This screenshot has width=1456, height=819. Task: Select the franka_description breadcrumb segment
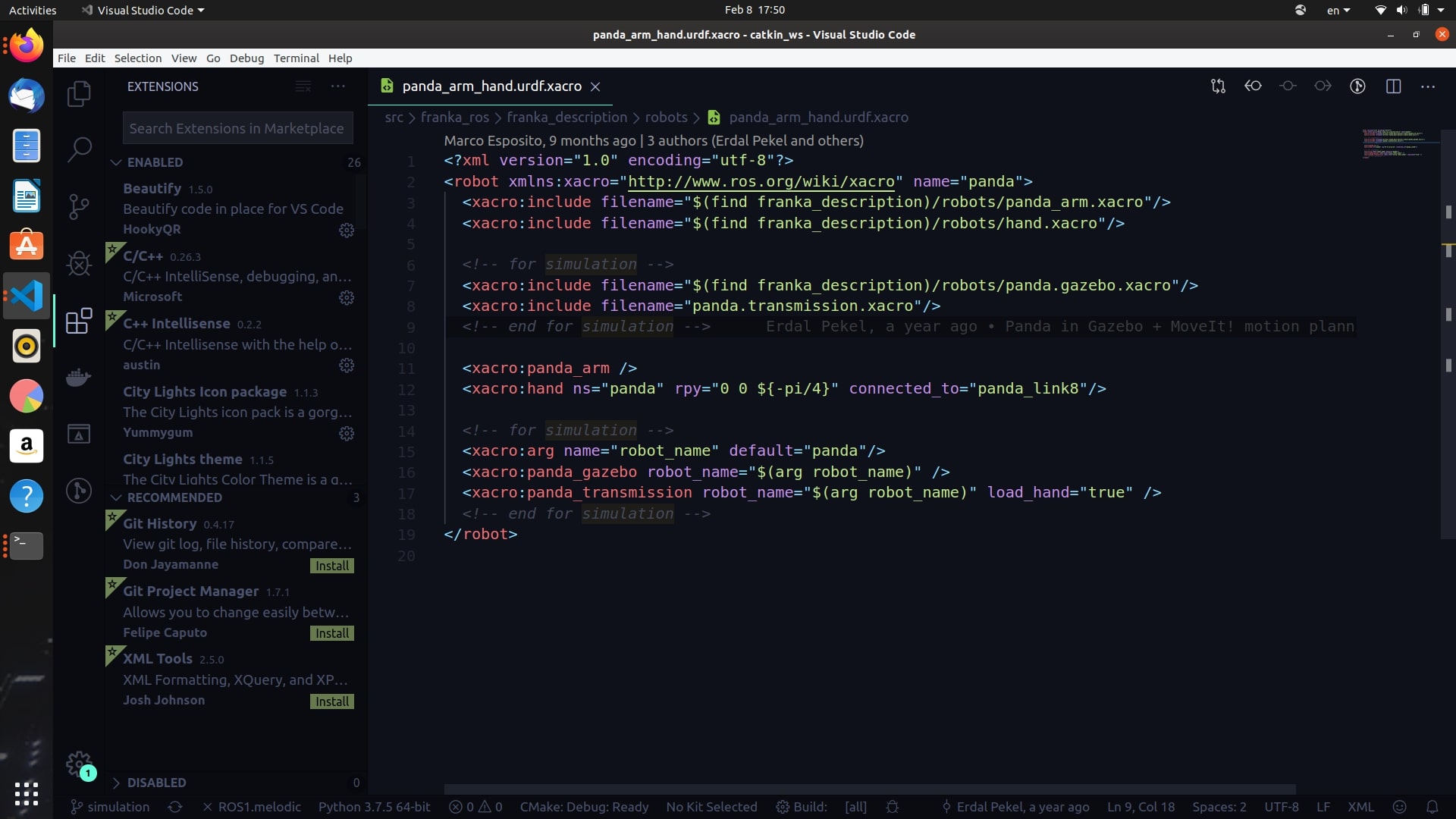click(566, 118)
